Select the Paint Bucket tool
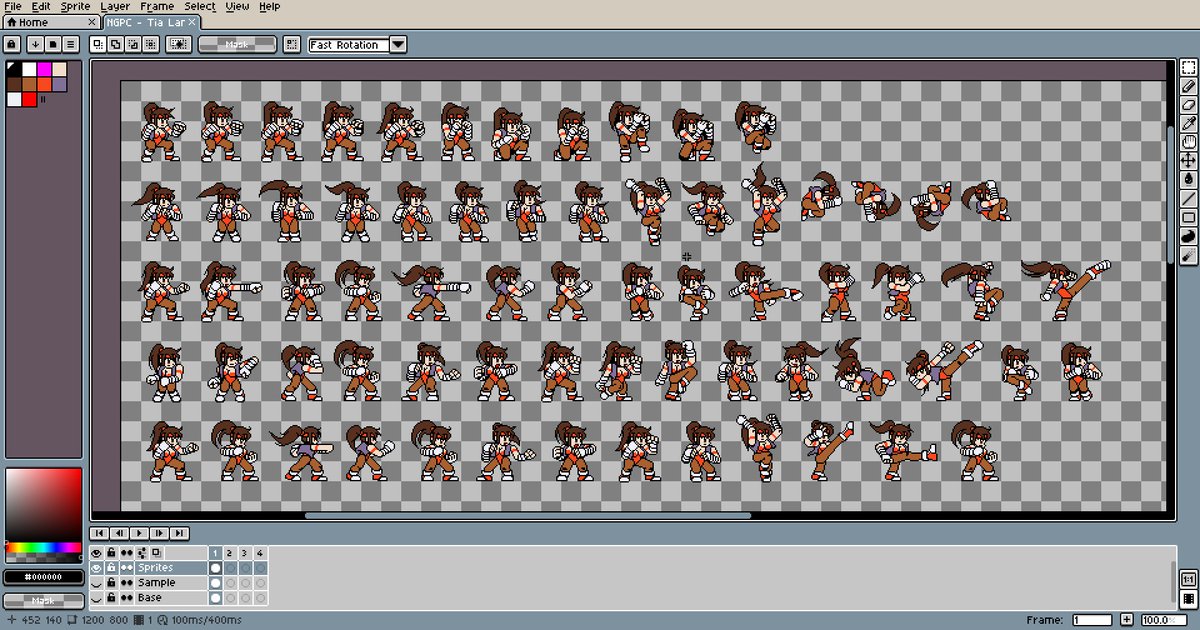 1189,179
